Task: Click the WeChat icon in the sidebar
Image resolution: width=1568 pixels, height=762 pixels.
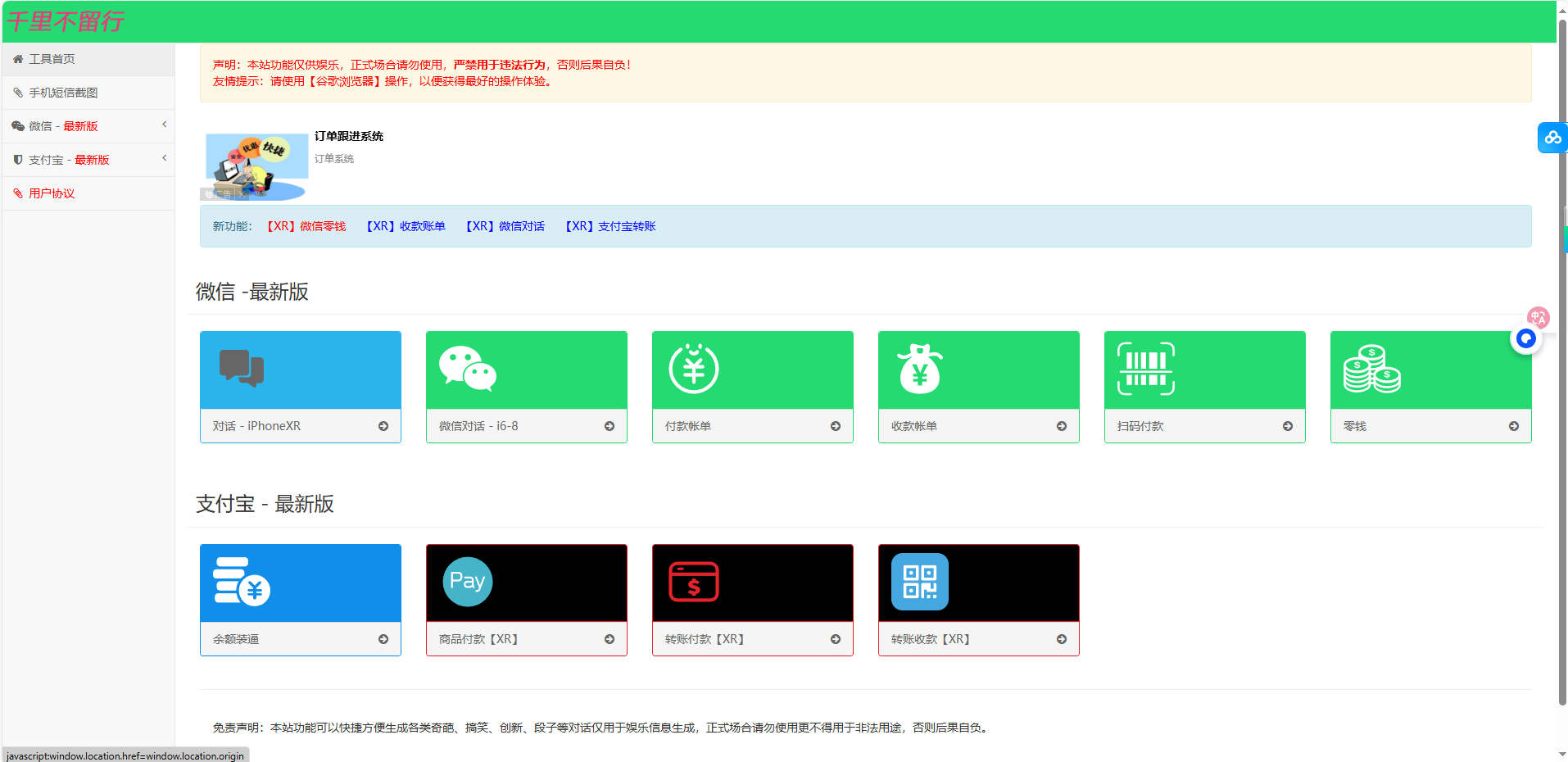Action: 18,126
